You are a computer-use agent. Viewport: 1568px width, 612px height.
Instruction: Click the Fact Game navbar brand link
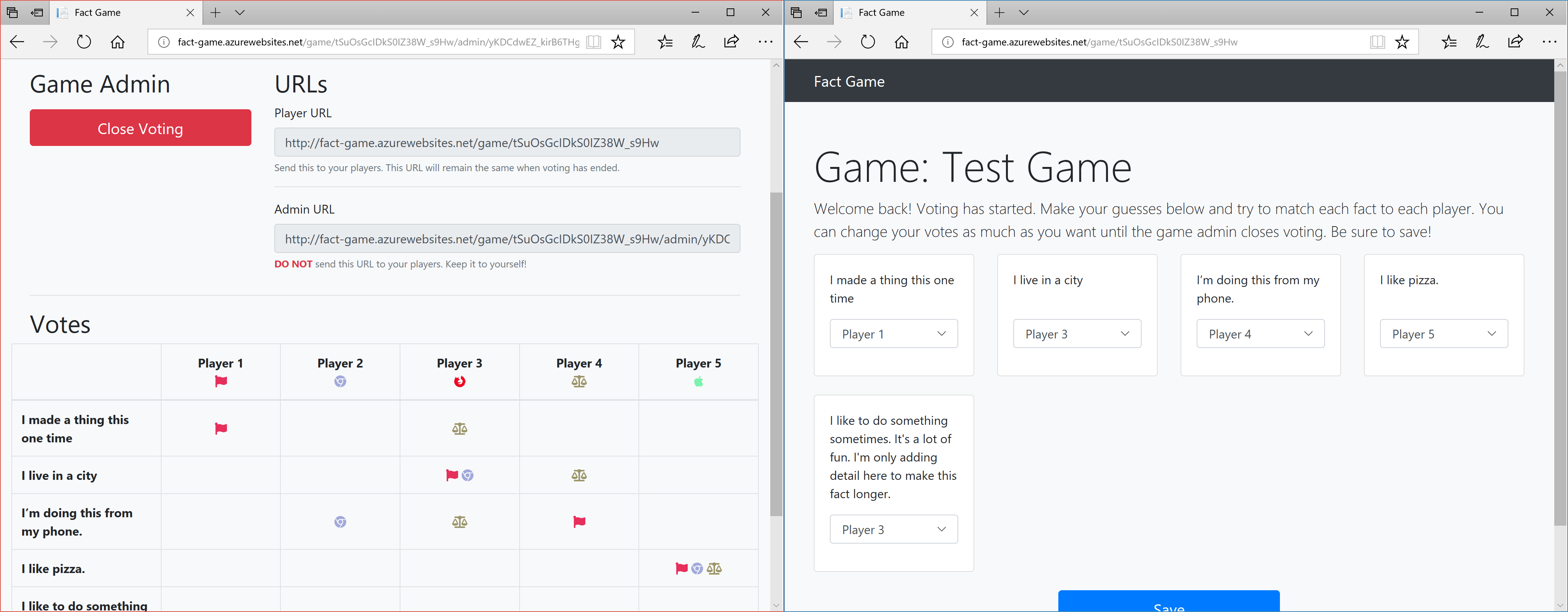click(x=849, y=81)
